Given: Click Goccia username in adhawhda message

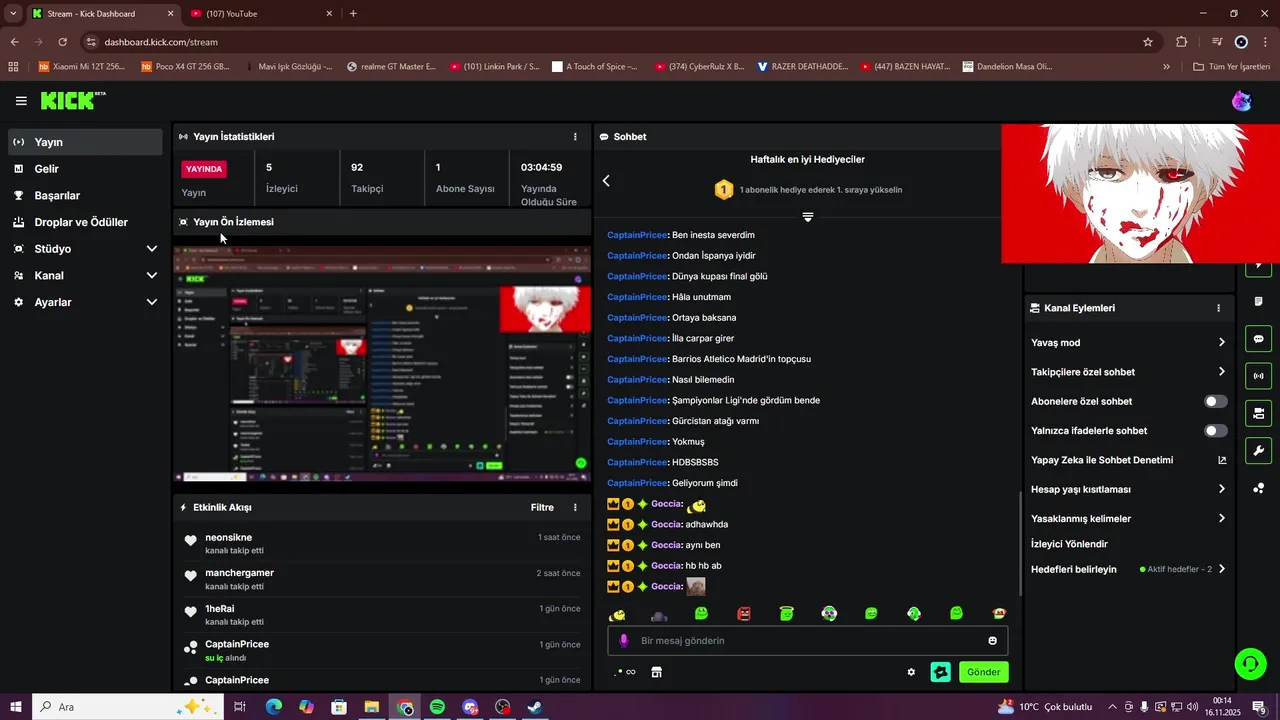Looking at the screenshot, I should point(666,525).
